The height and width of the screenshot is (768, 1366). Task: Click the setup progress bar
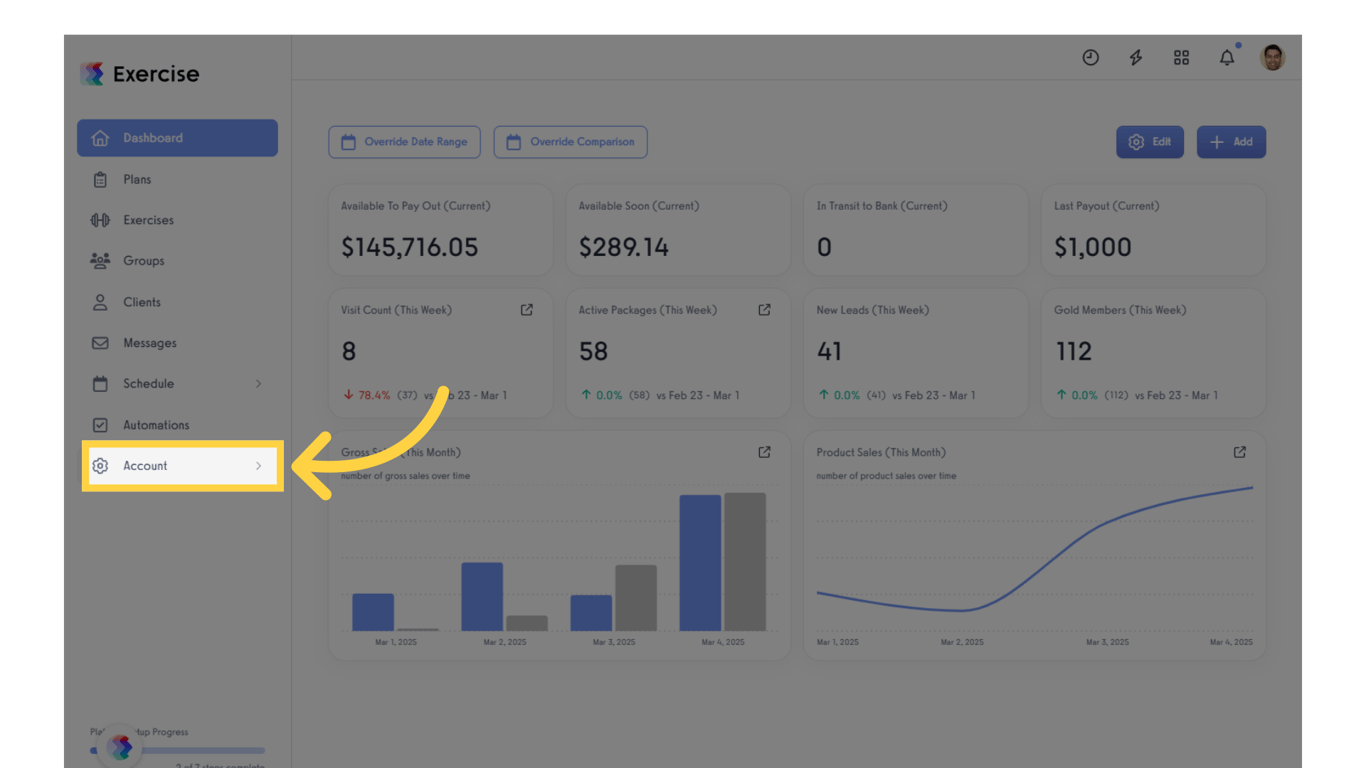pyautogui.click(x=178, y=750)
